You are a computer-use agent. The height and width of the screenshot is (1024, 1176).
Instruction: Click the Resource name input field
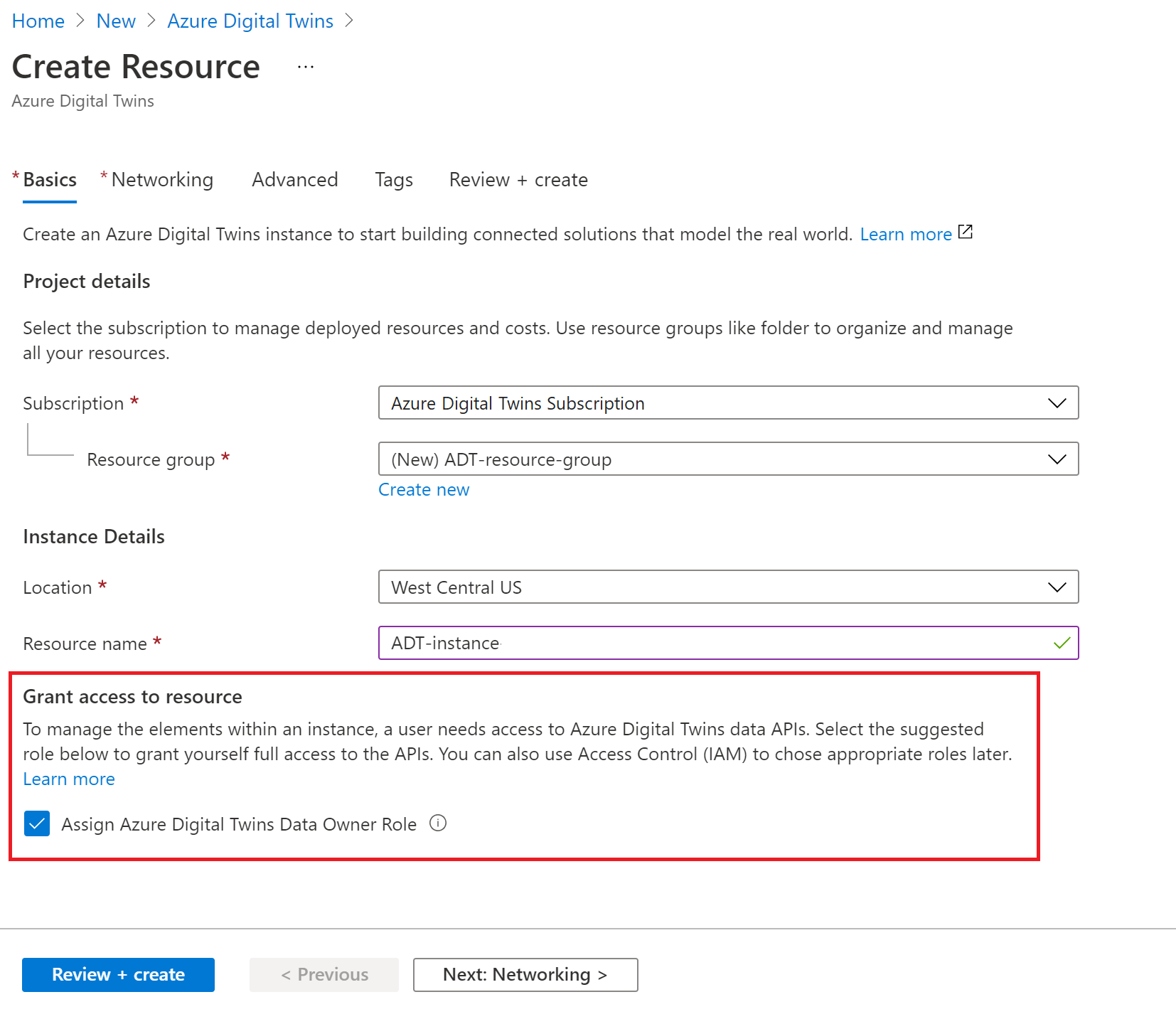click(728, 643)
